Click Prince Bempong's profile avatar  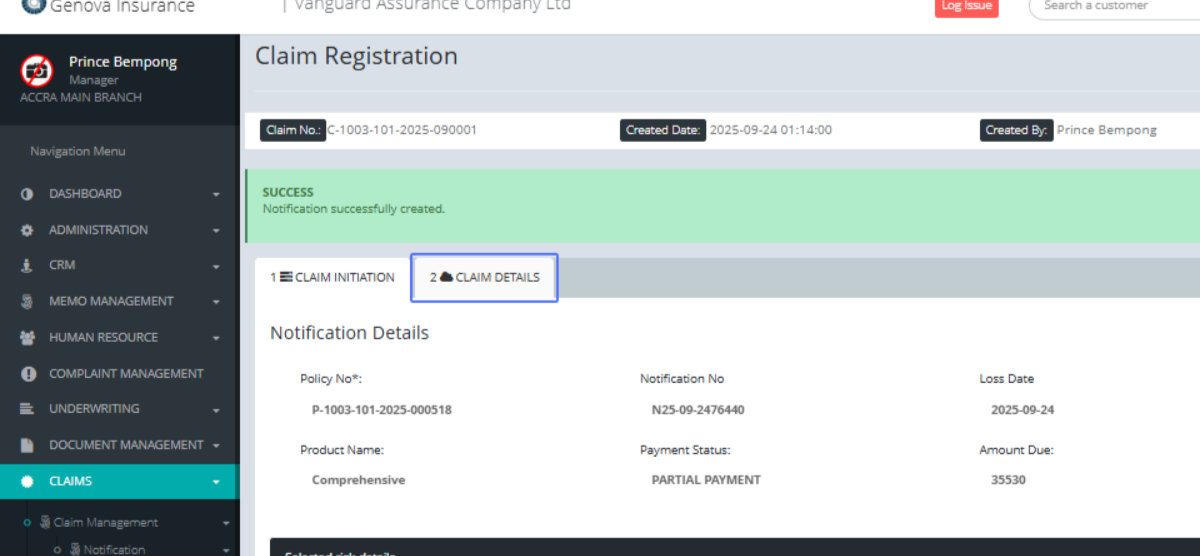tap(37, 71)
